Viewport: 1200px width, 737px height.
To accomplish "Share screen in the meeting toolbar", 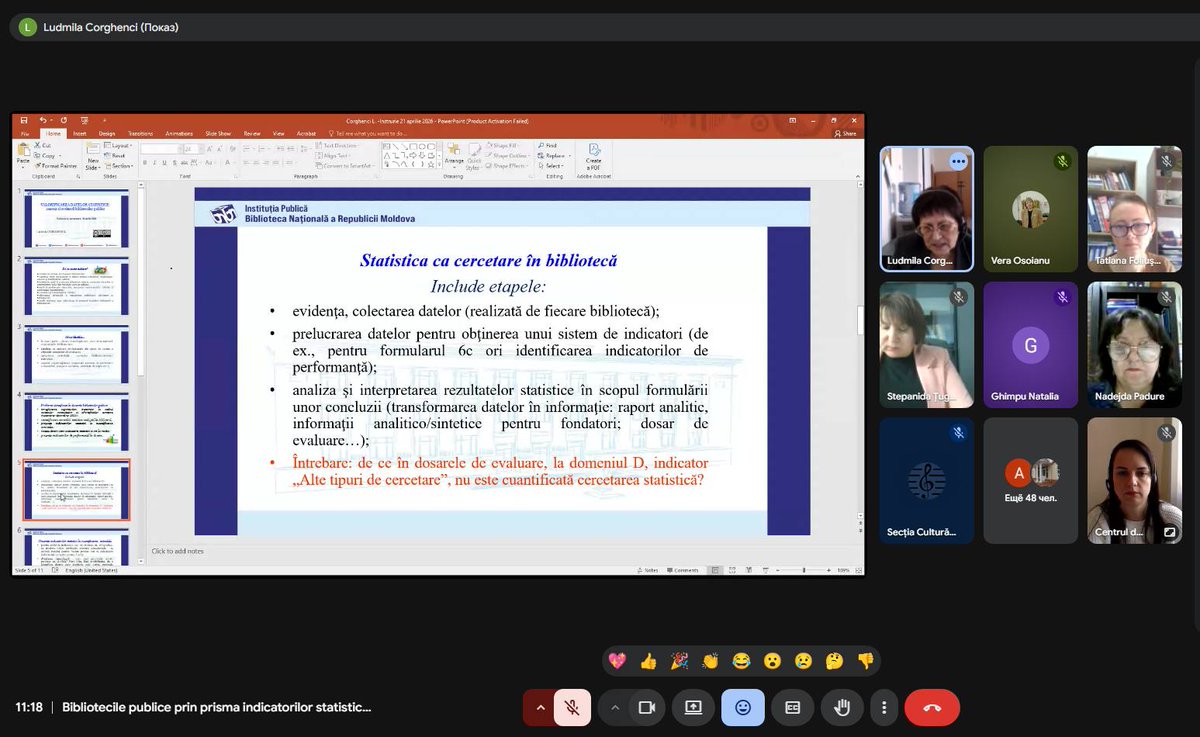I will (693, 707).
